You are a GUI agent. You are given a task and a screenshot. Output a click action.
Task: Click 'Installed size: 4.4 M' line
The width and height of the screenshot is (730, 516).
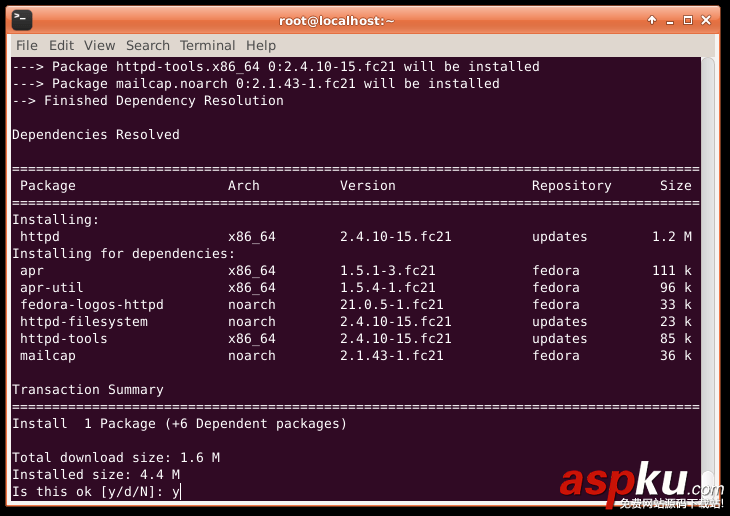96,475
